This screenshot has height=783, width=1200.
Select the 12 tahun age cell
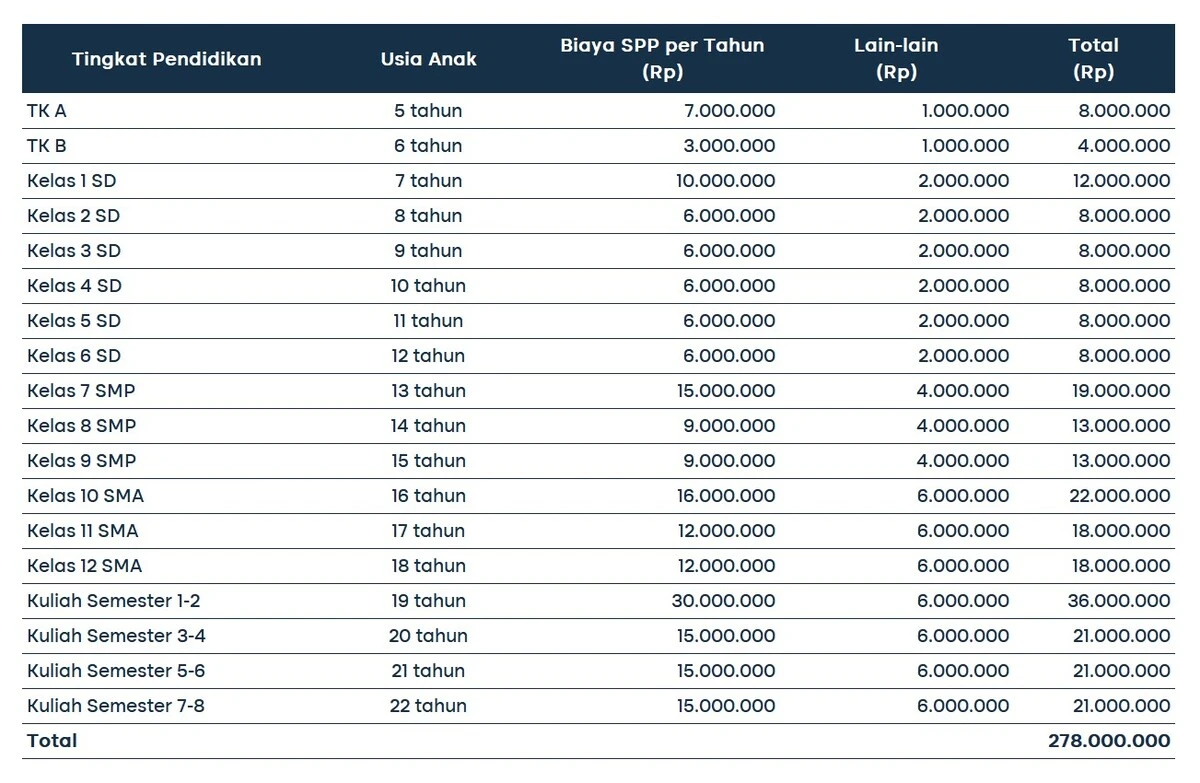428,356
